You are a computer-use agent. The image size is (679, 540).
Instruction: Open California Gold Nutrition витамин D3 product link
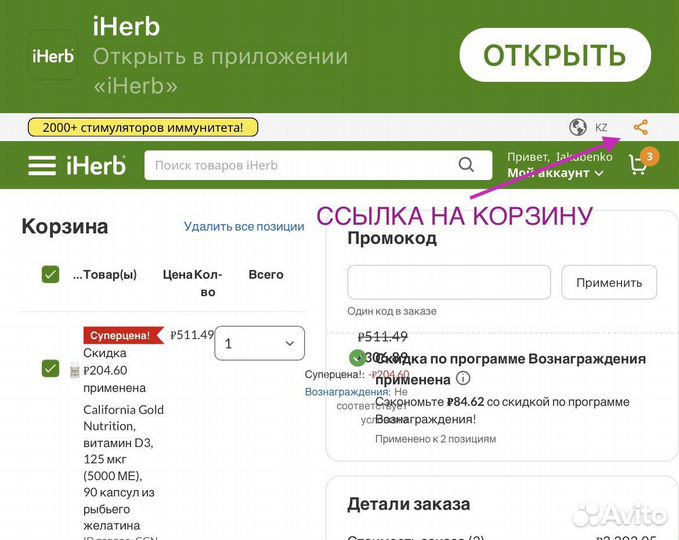point(123,467)
